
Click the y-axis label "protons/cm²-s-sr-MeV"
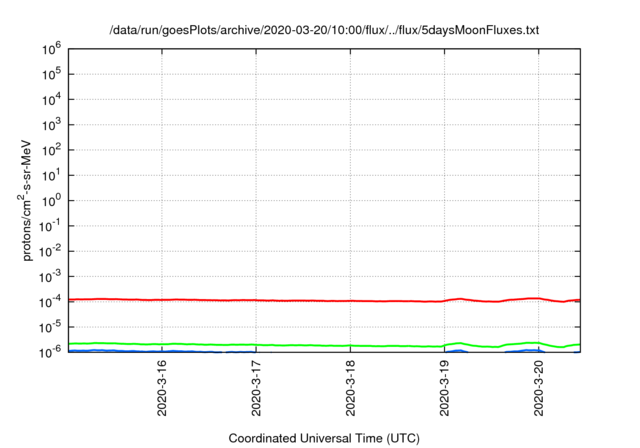[25, 200]
